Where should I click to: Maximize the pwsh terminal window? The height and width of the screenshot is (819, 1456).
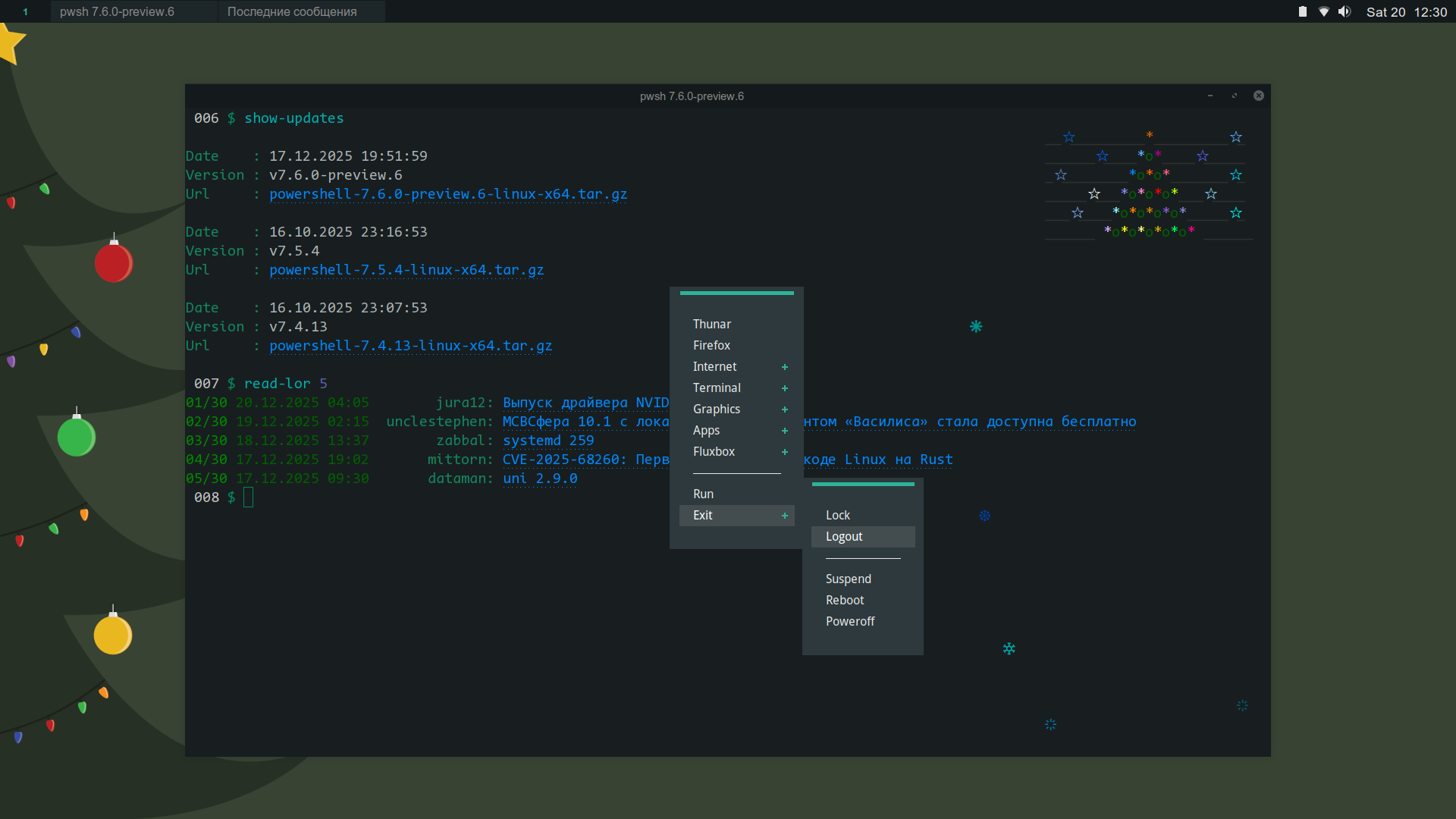click(x=1235, y=96)
